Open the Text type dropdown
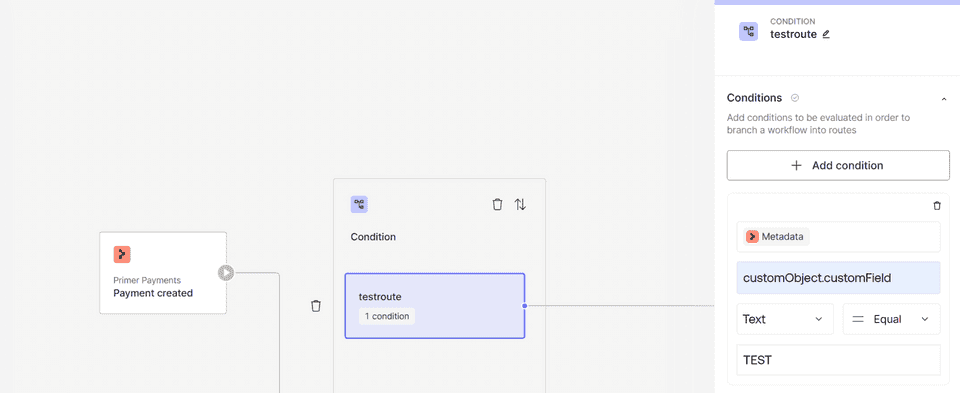960x393 pixels. pyautogui.click(x=785, y=319)
